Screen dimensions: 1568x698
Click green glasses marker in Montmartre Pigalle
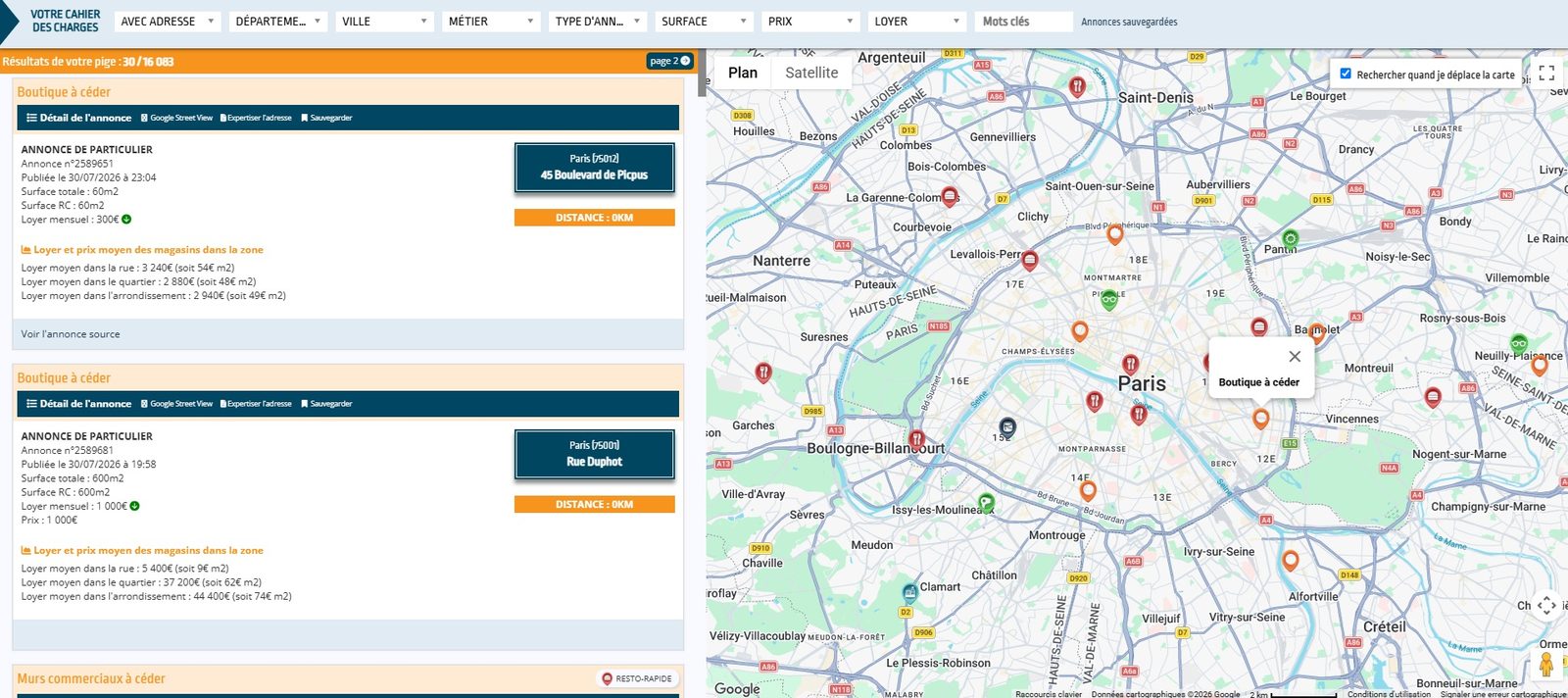(x=1109, y=301)
